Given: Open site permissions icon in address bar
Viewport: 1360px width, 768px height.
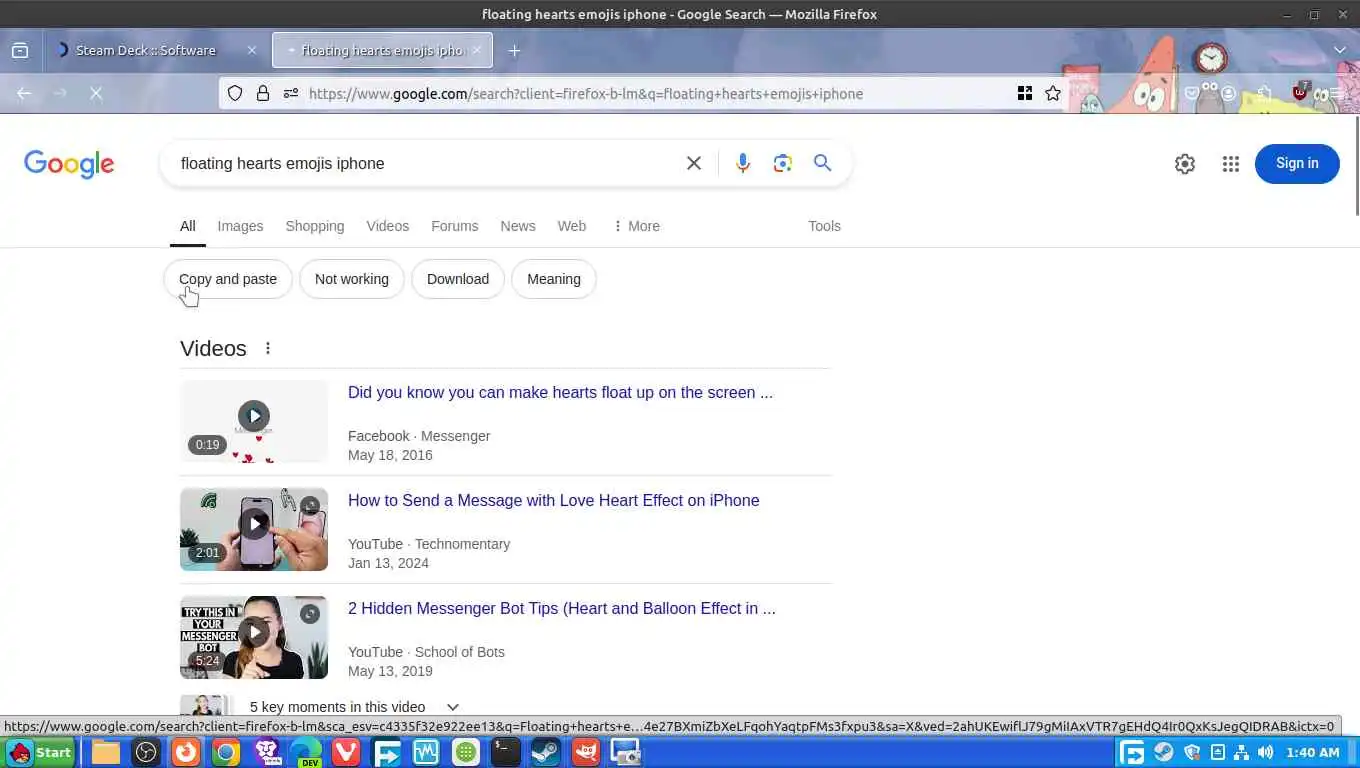Looking at the screenshot, I should point(291,93).
